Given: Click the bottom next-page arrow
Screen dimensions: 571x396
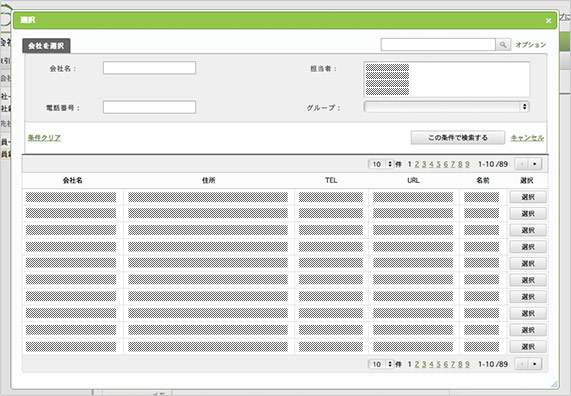Looking at the screenshot, I should point(535,364).
